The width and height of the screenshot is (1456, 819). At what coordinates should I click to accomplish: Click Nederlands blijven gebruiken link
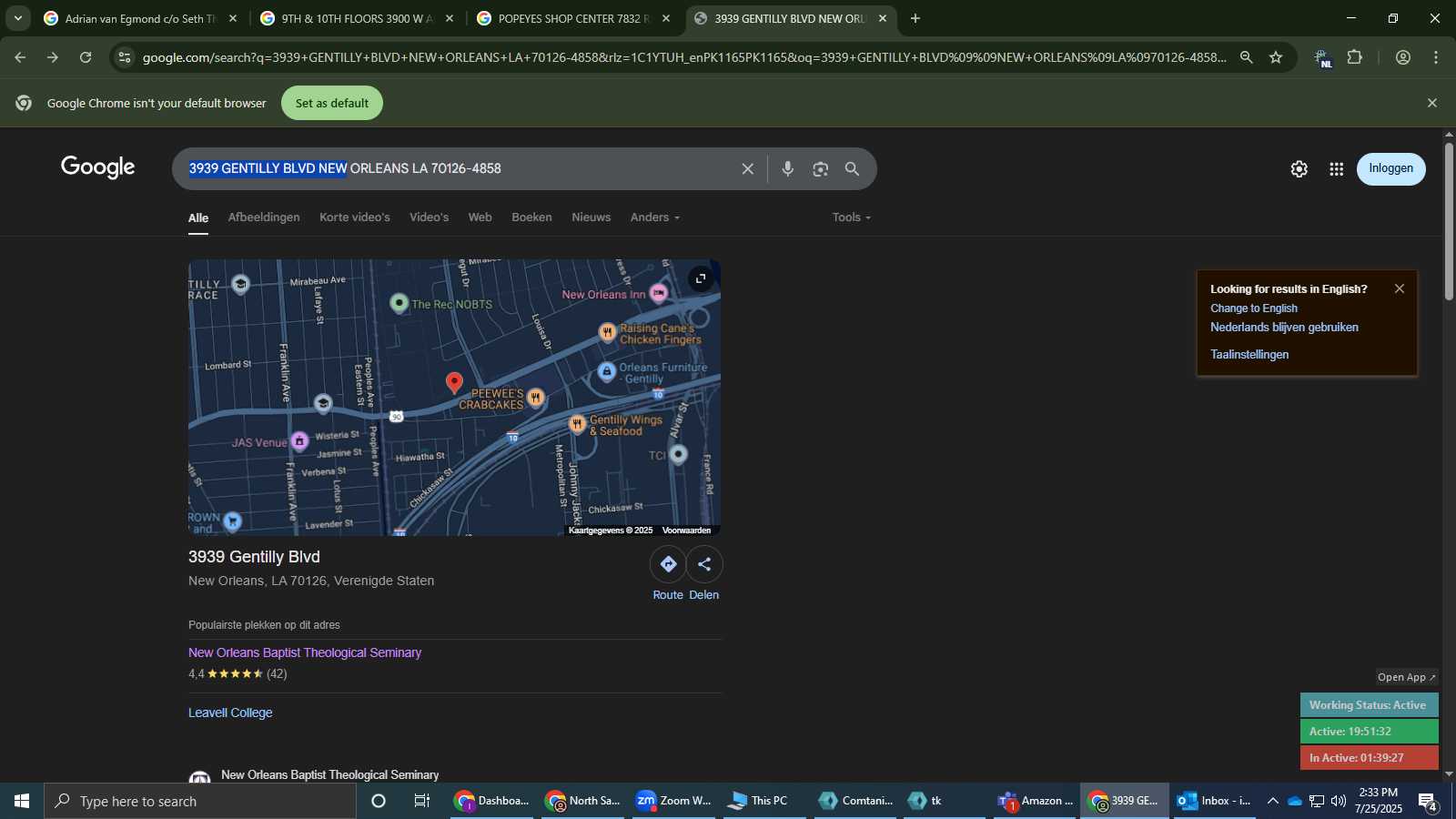(x=1284, y=328)
